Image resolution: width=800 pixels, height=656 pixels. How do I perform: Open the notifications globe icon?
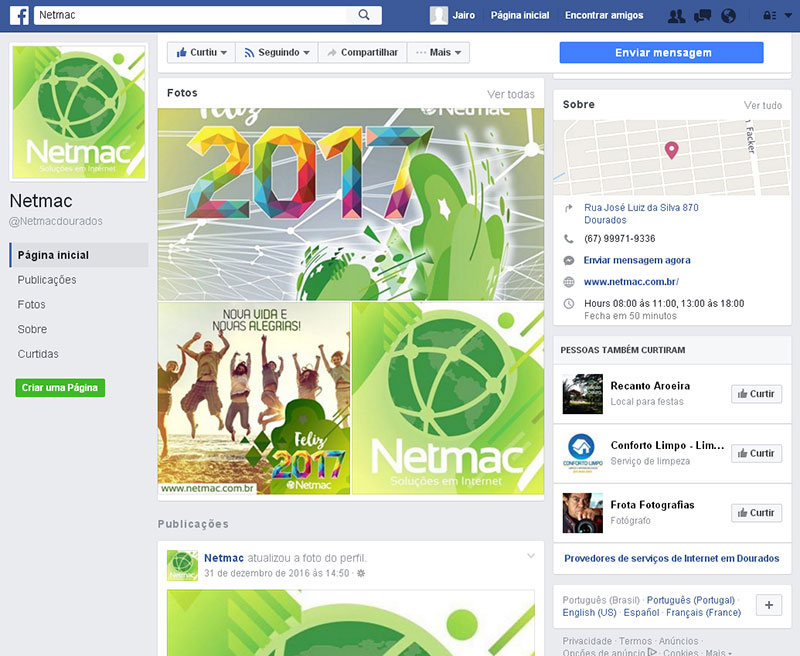tap(729, 16)
